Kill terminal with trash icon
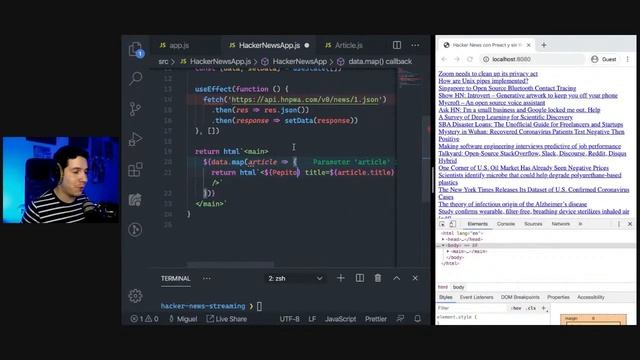Image resolution: width=640 pixels, height=360 pixels. (x=378, y=278)
